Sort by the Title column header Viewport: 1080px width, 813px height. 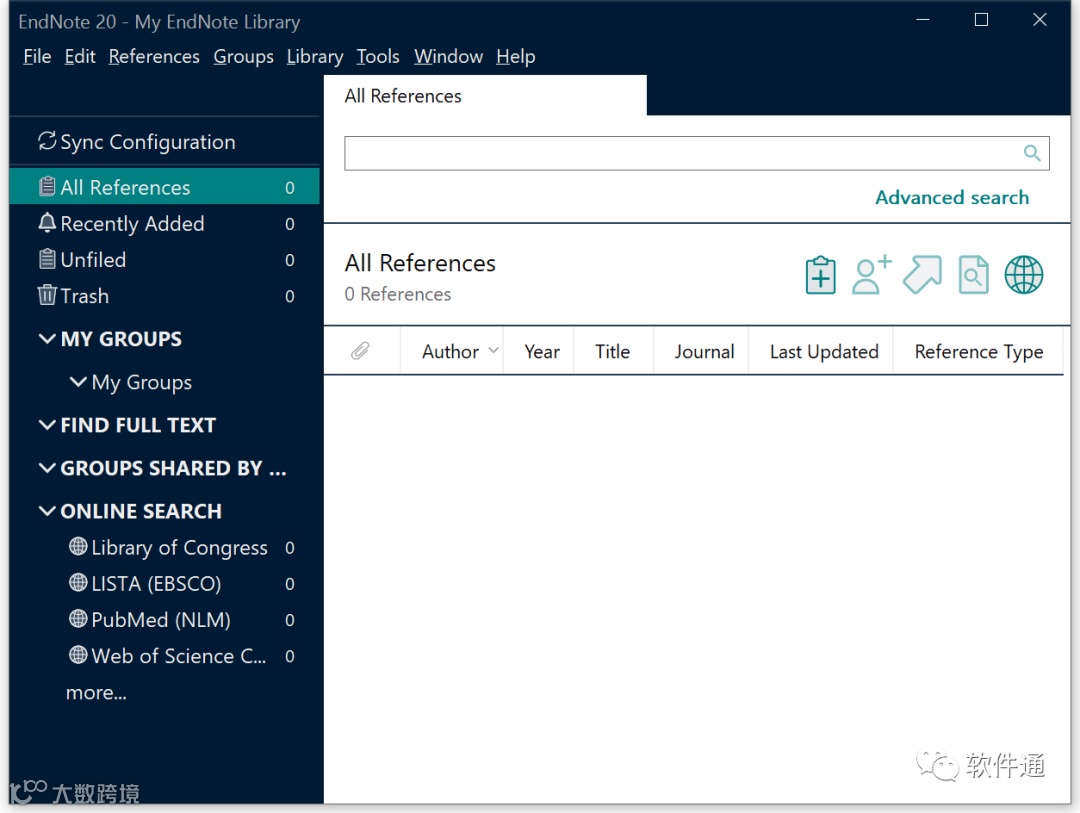click(613, 351)
